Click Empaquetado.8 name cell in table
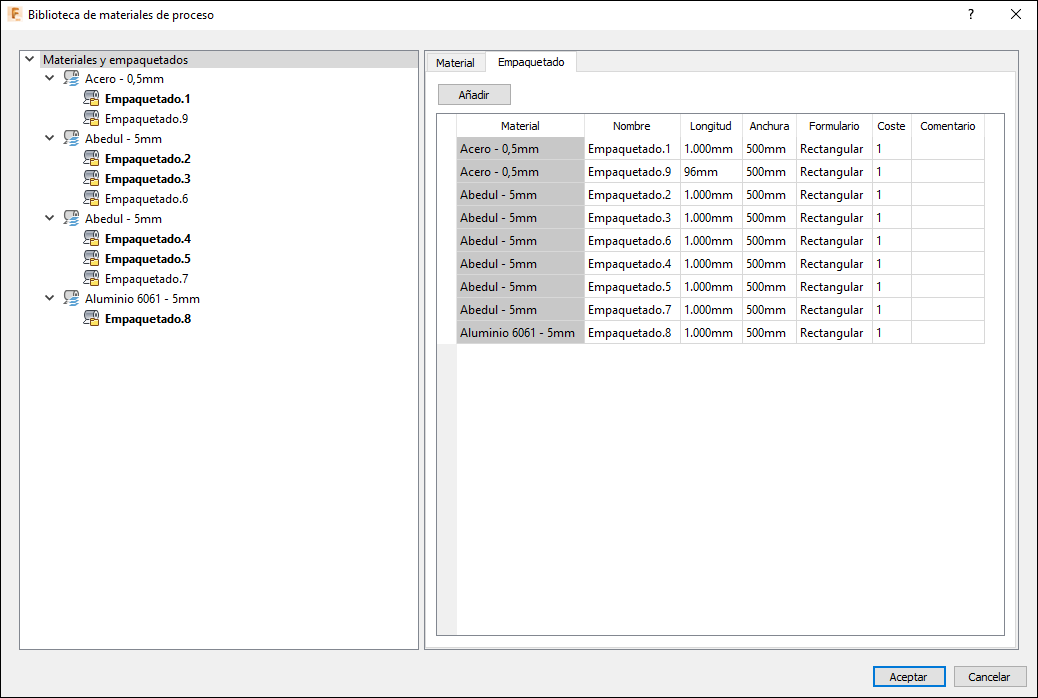 tap(632, 332)
